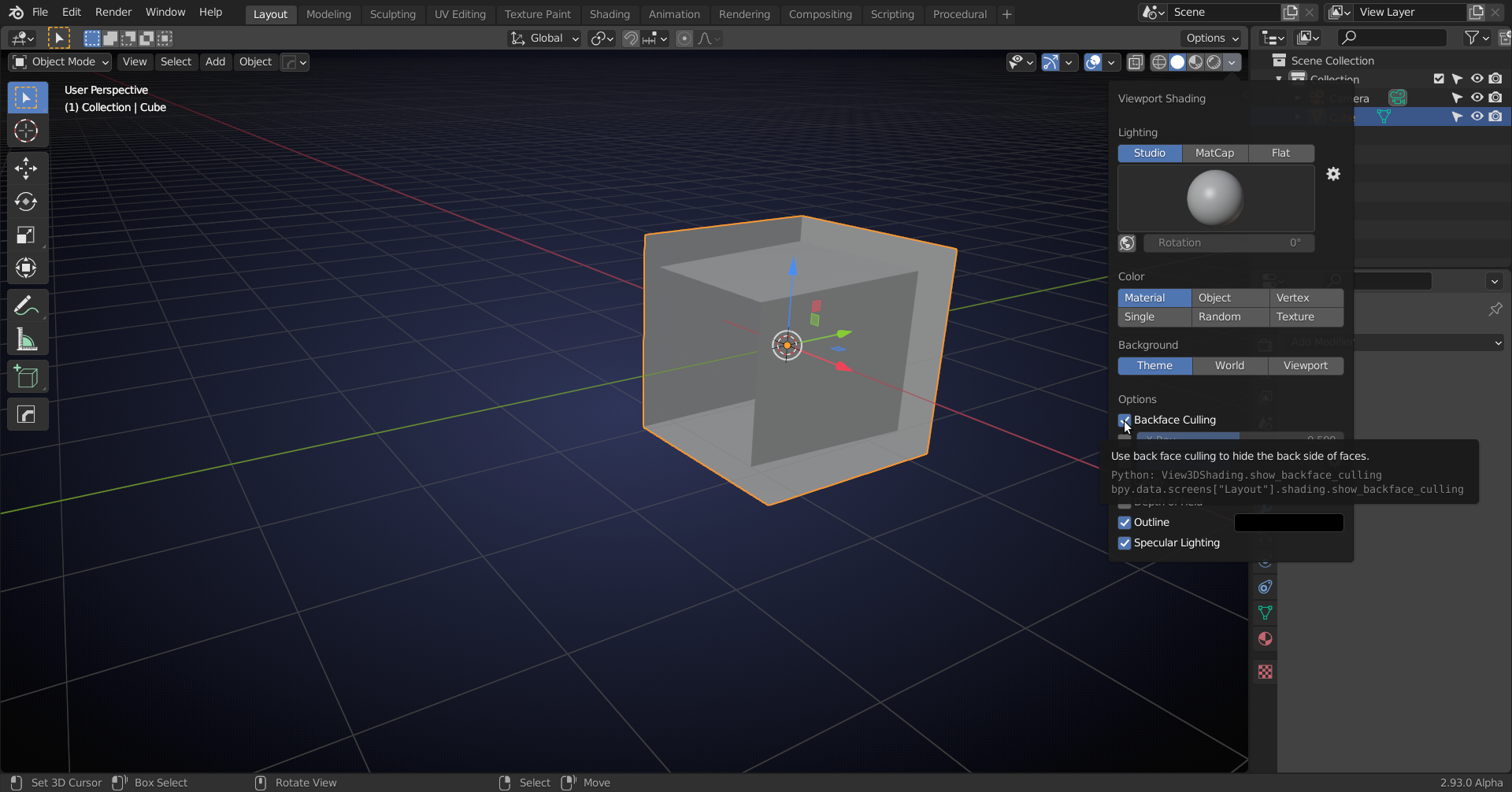Set background to World
This screenshot has width=1512, height=792.
(1229, 366)
